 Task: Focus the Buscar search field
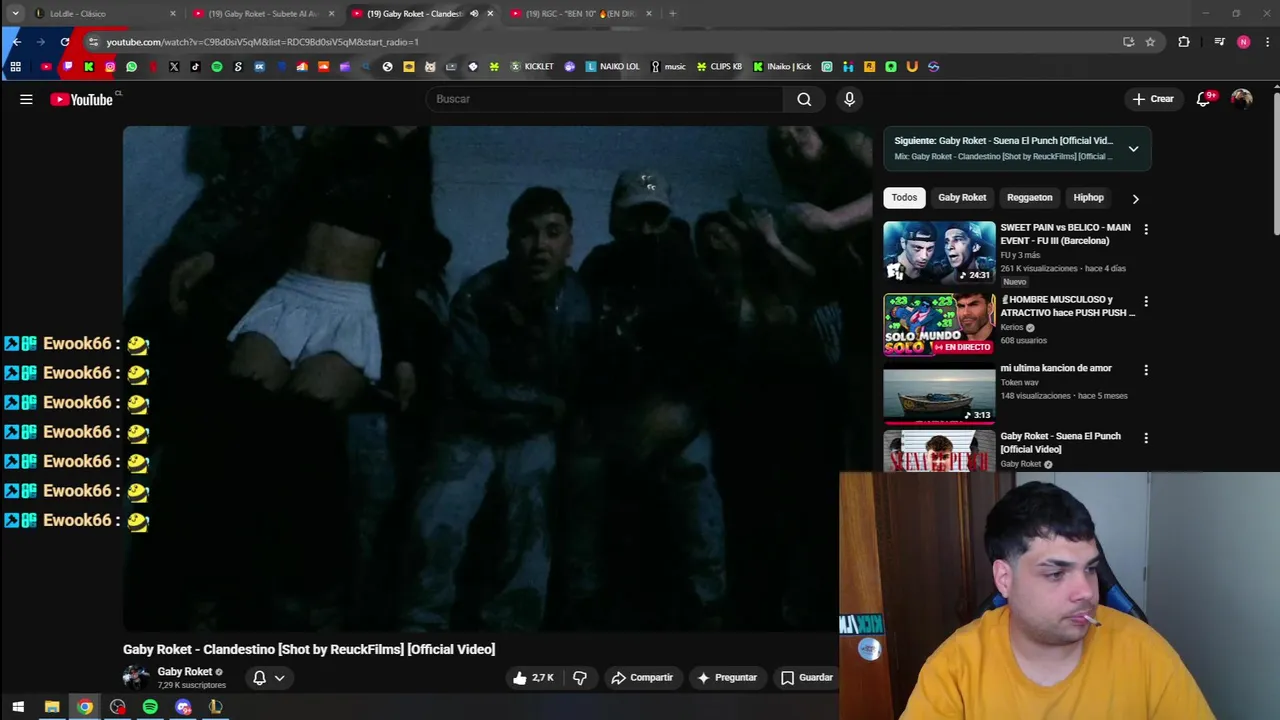[x=605, y=99]
